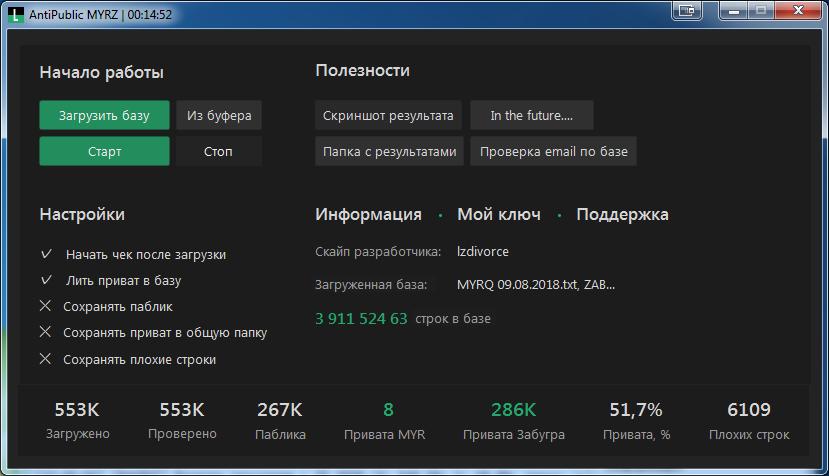Enable 'Сохранять паблик' option
The image size is (829, 476).
pos(45,307)
